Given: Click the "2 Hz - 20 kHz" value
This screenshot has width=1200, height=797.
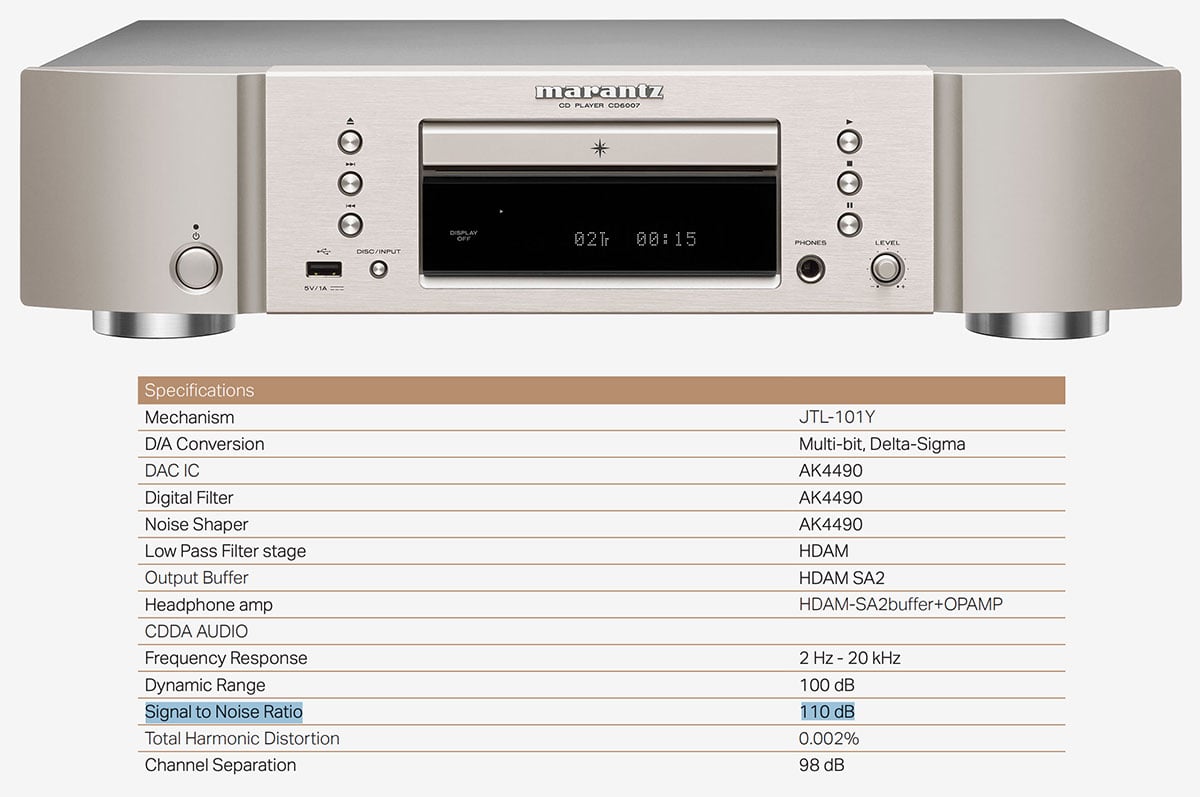Looking at the screenshot, I should point(850,658).
